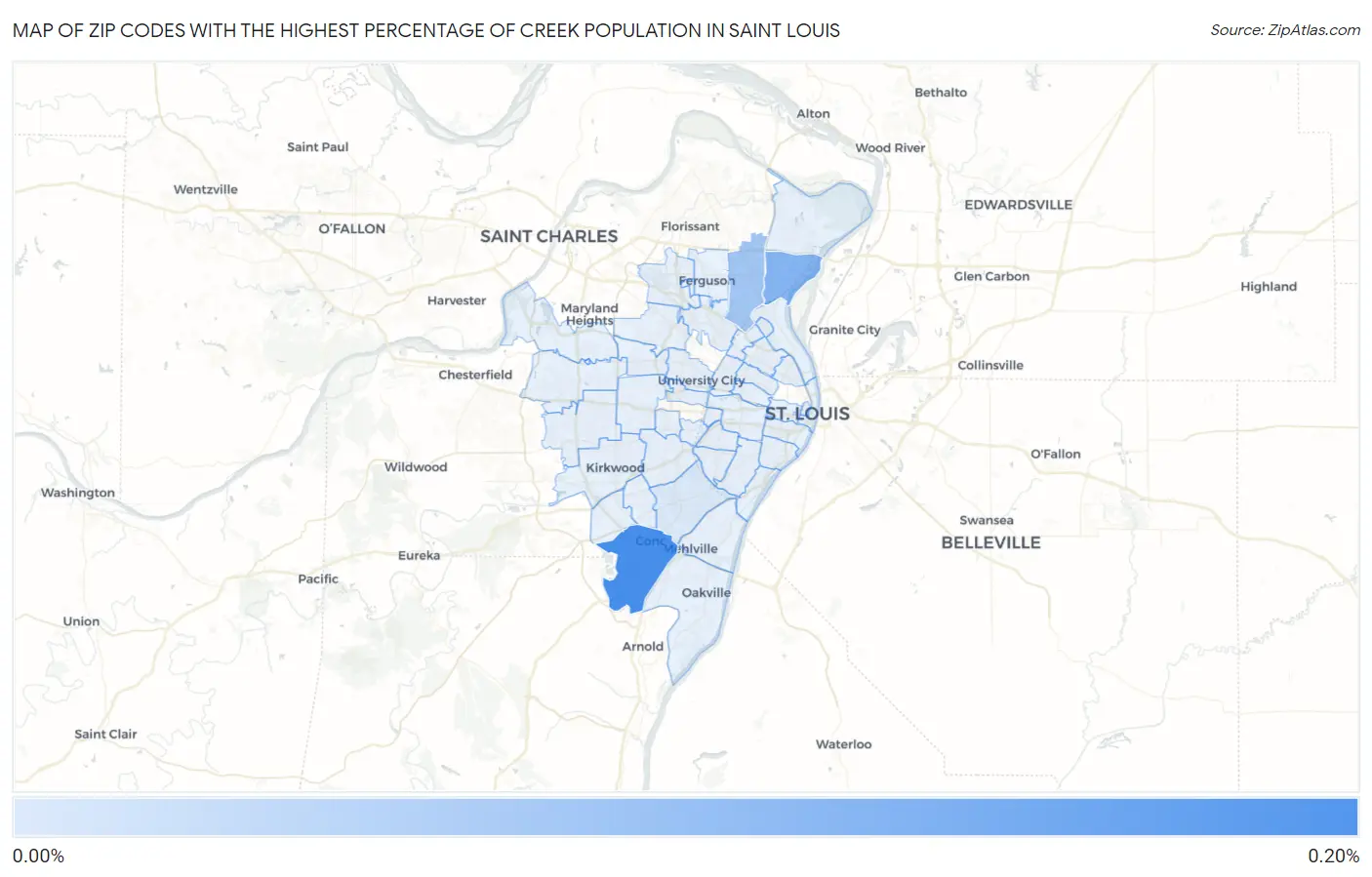The width and height of the screenshot is (1372, 877).
Task: Click the Saint Clair map label
Action: click(105, 735)
